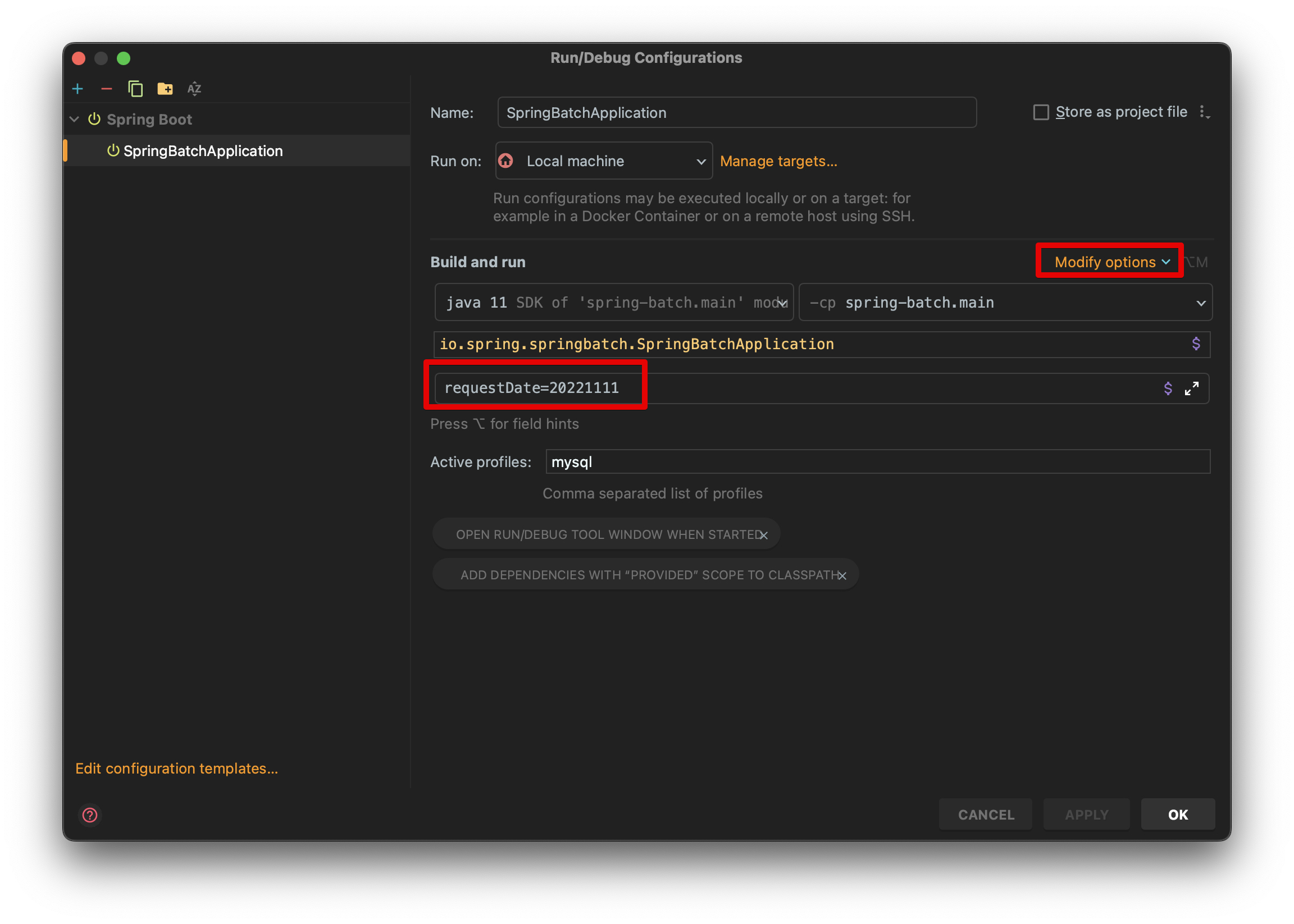This screenshot has width=1294, height=924.
Task: Create new folder for configurations
Action: pos(165,89)
